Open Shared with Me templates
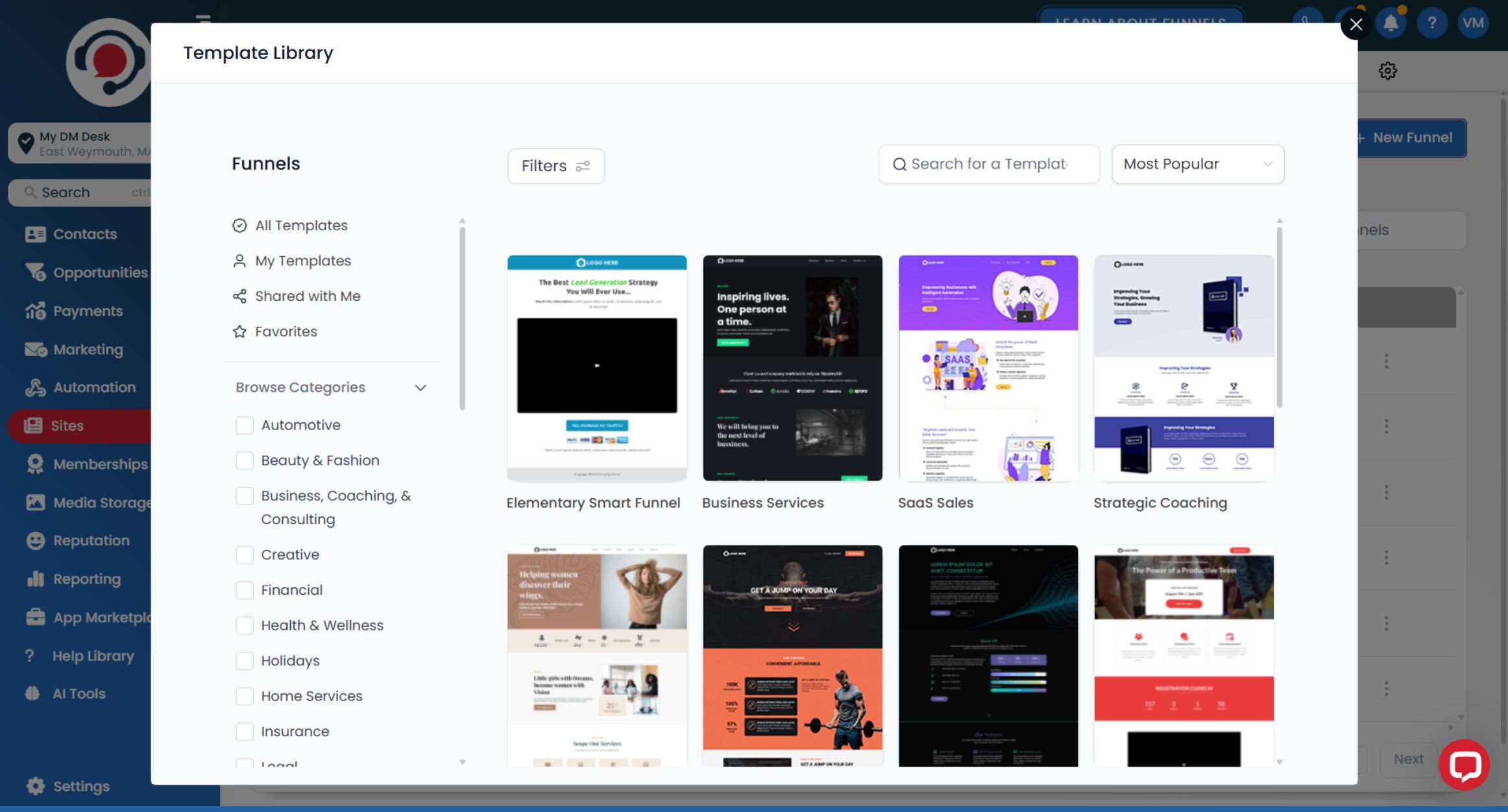The width and height of the screenshot is (1508, 812). pyautogui.click(x=308, y=296)
